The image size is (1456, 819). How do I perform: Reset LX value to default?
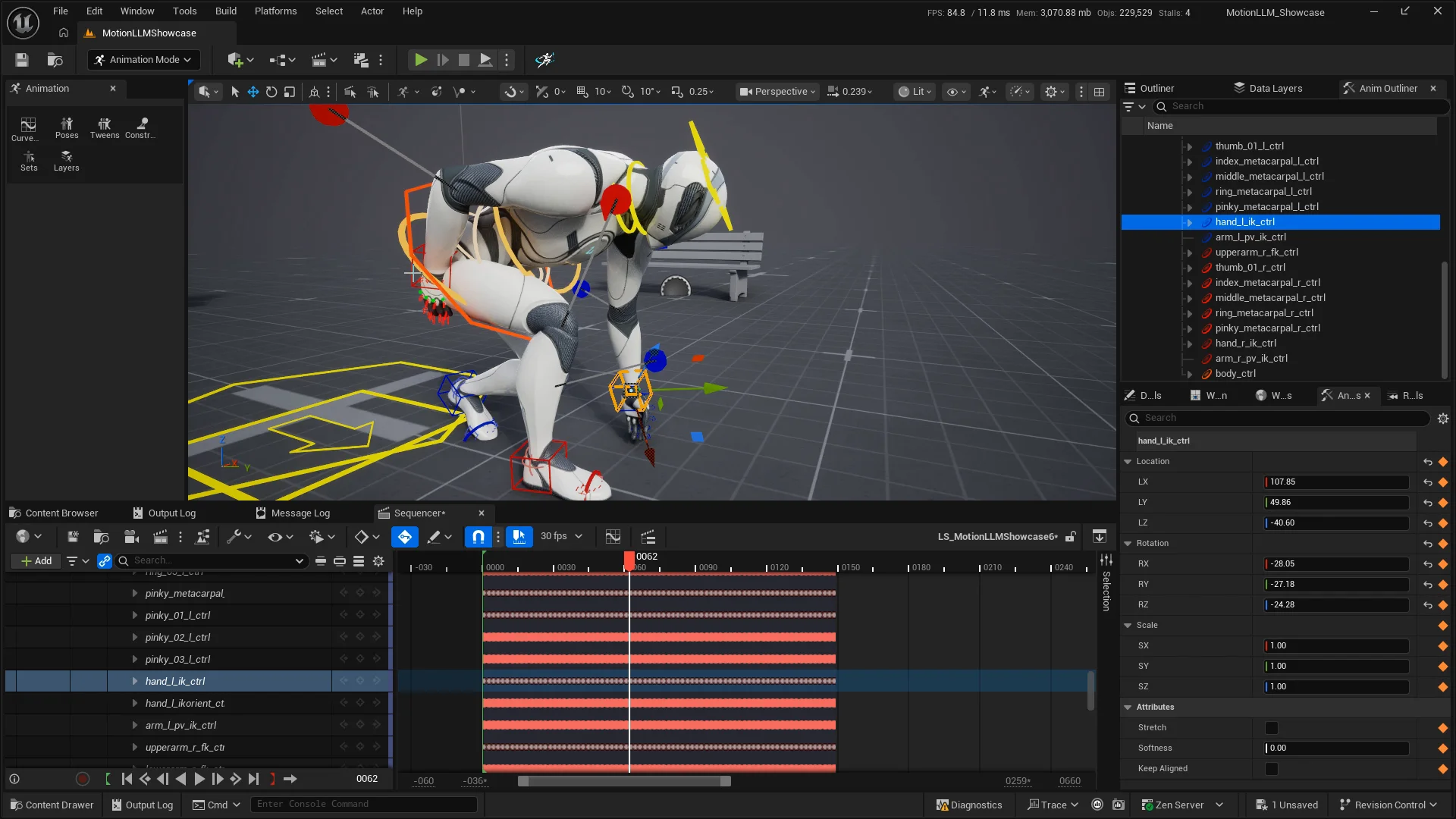pyautogui.click(x=1428, y=482)
